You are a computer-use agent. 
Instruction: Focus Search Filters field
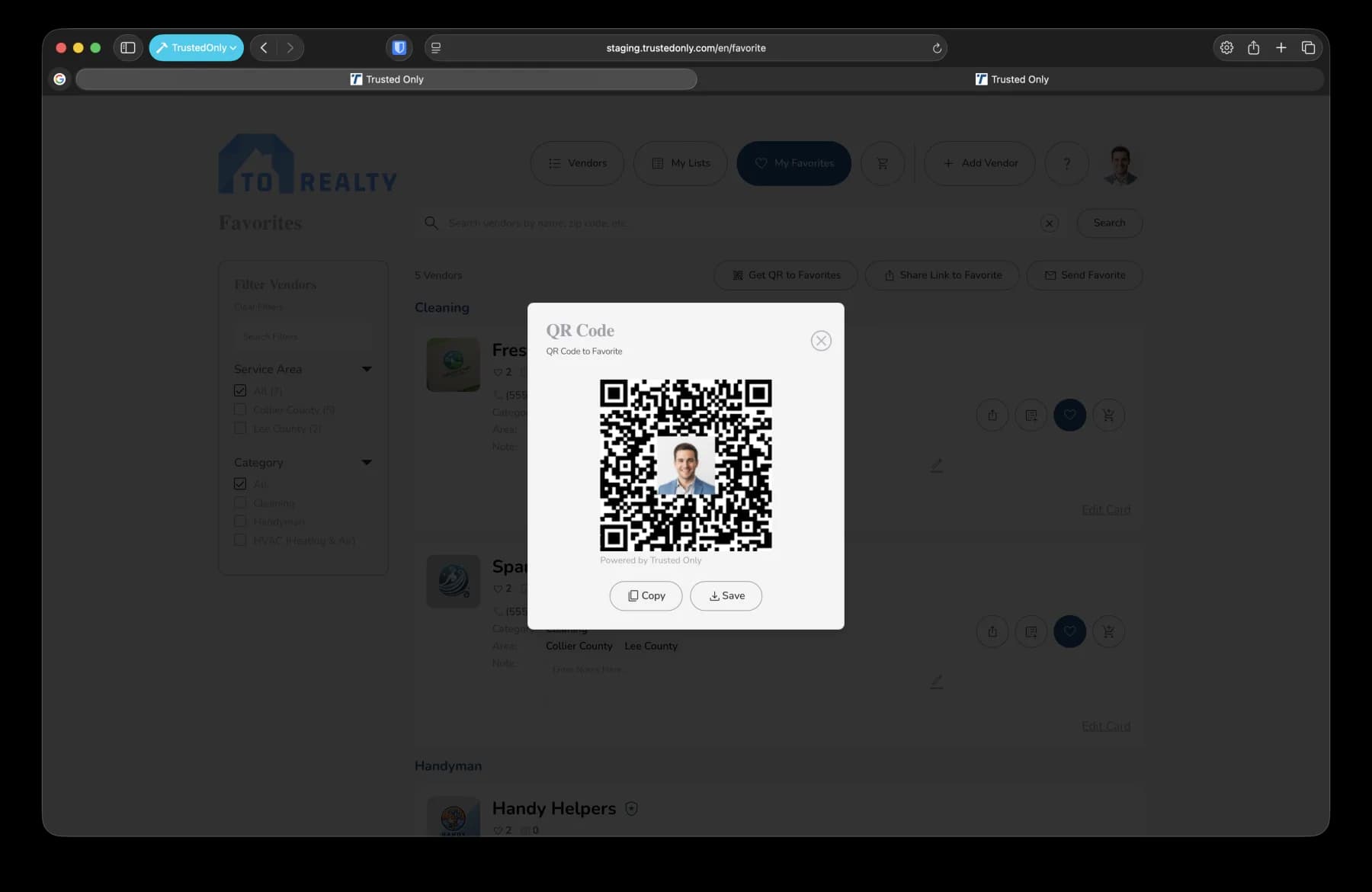pyautogui.click(x=303, y=336)
